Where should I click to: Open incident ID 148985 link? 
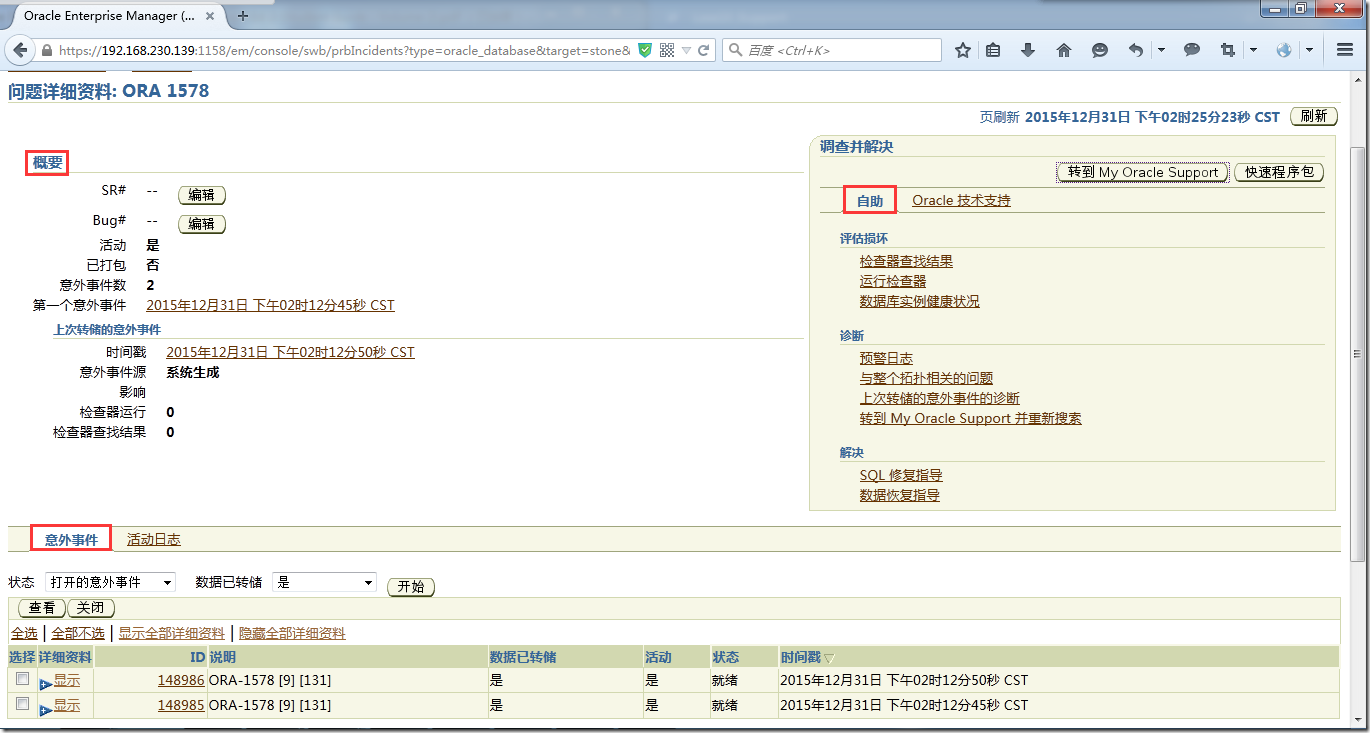(181, 705)
